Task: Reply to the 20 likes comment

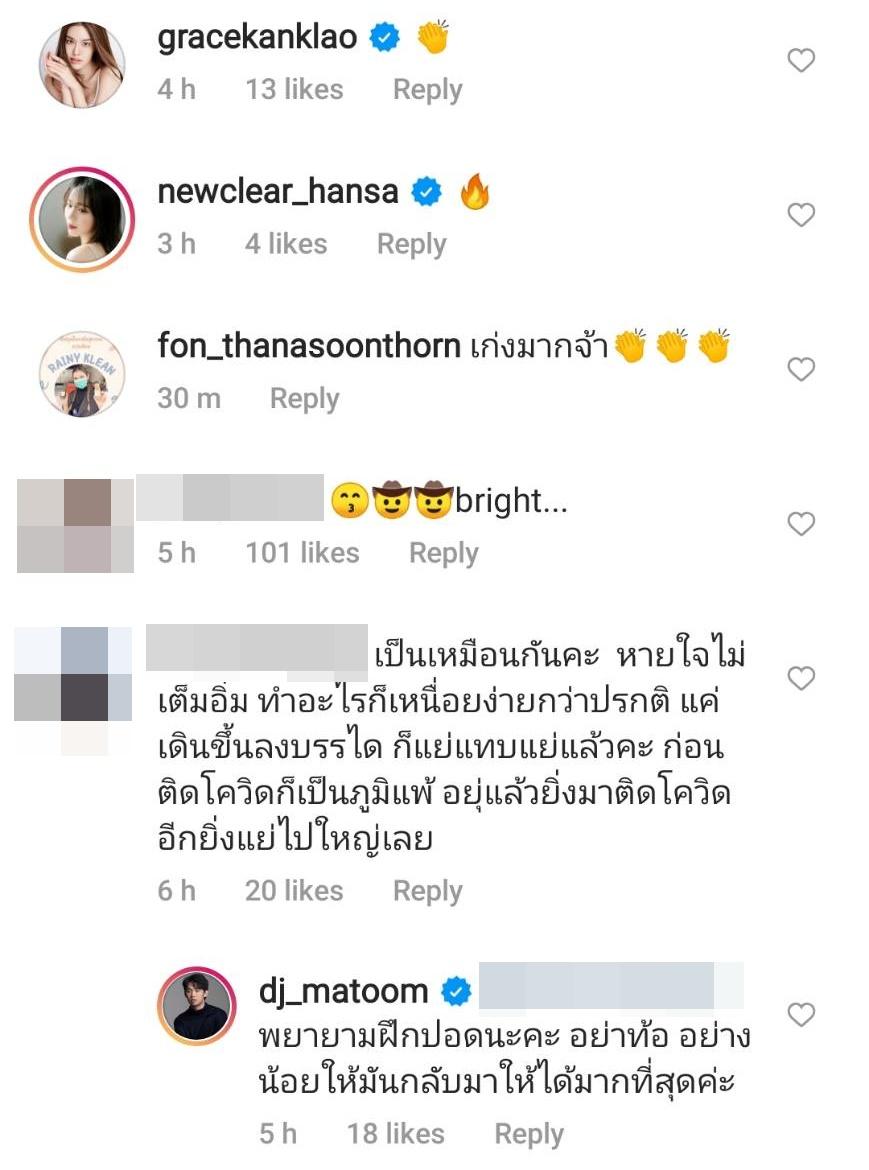Action: coord(427,891)
